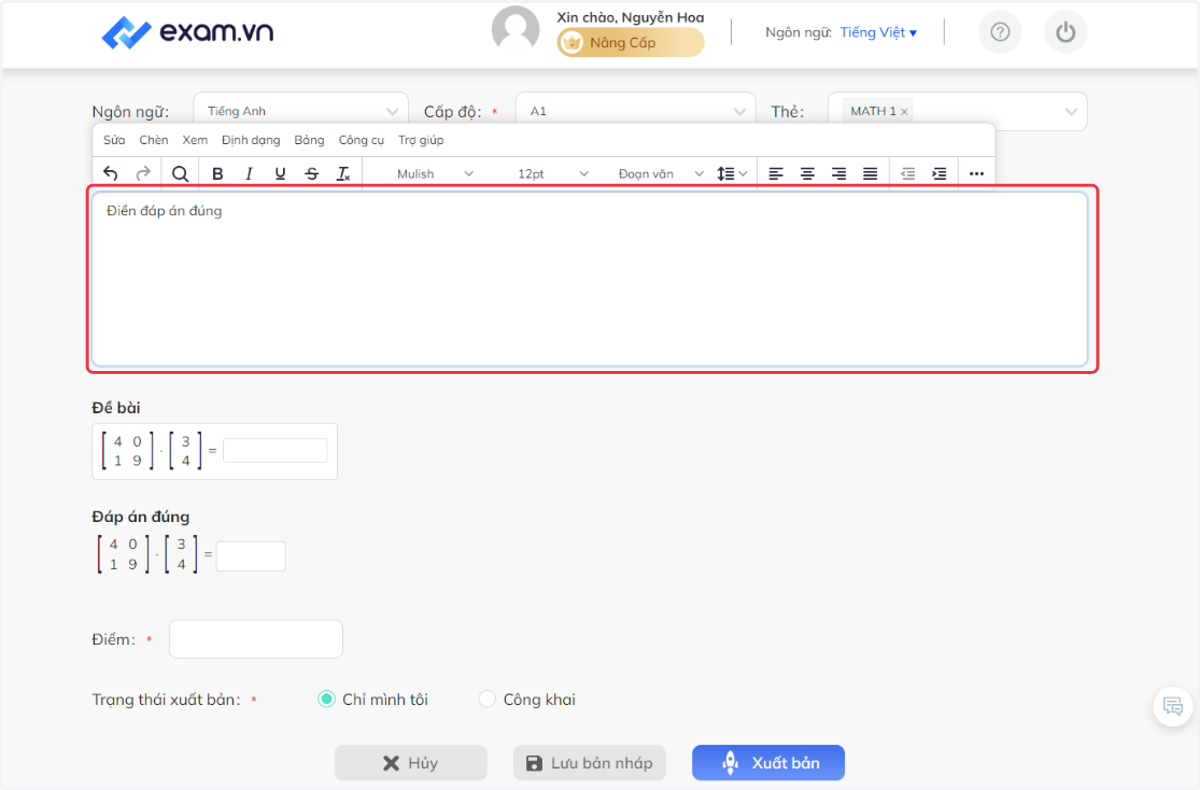Click the undo arrow icon
Screen dimensions: 1200x790
tap(111, 173)
